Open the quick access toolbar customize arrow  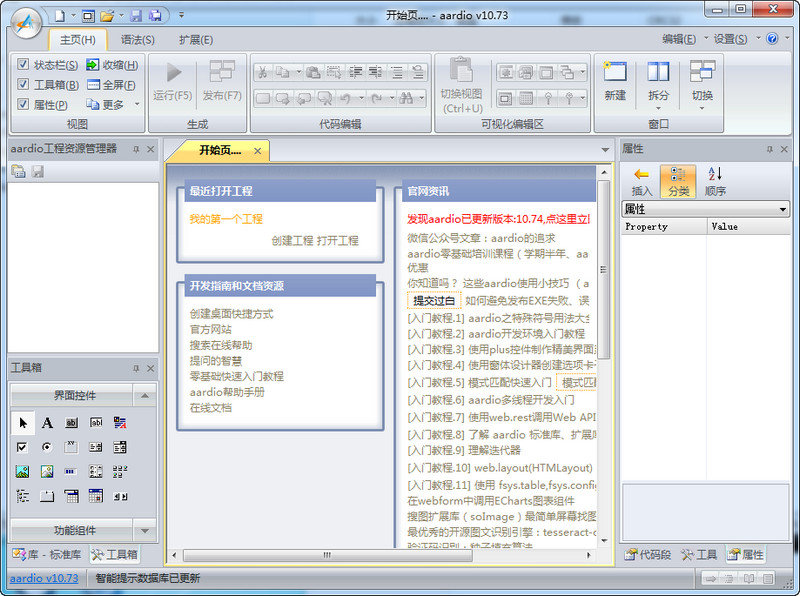point(181,15)
